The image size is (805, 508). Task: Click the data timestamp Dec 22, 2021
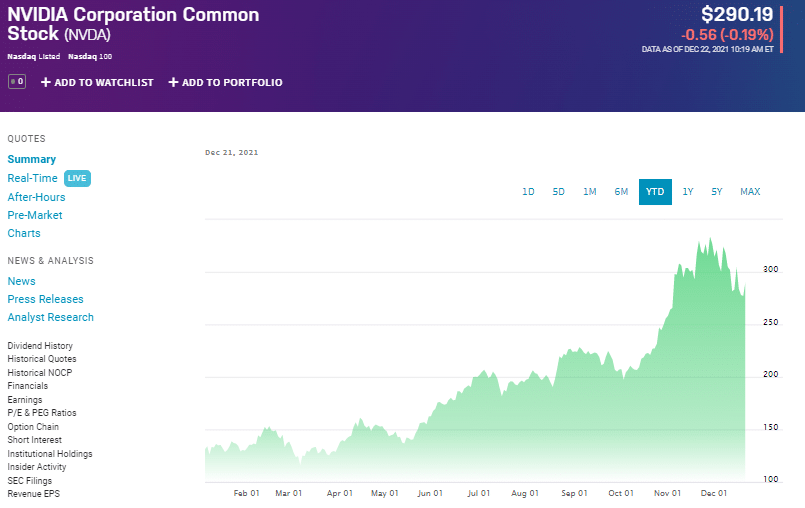click(708, 49)
